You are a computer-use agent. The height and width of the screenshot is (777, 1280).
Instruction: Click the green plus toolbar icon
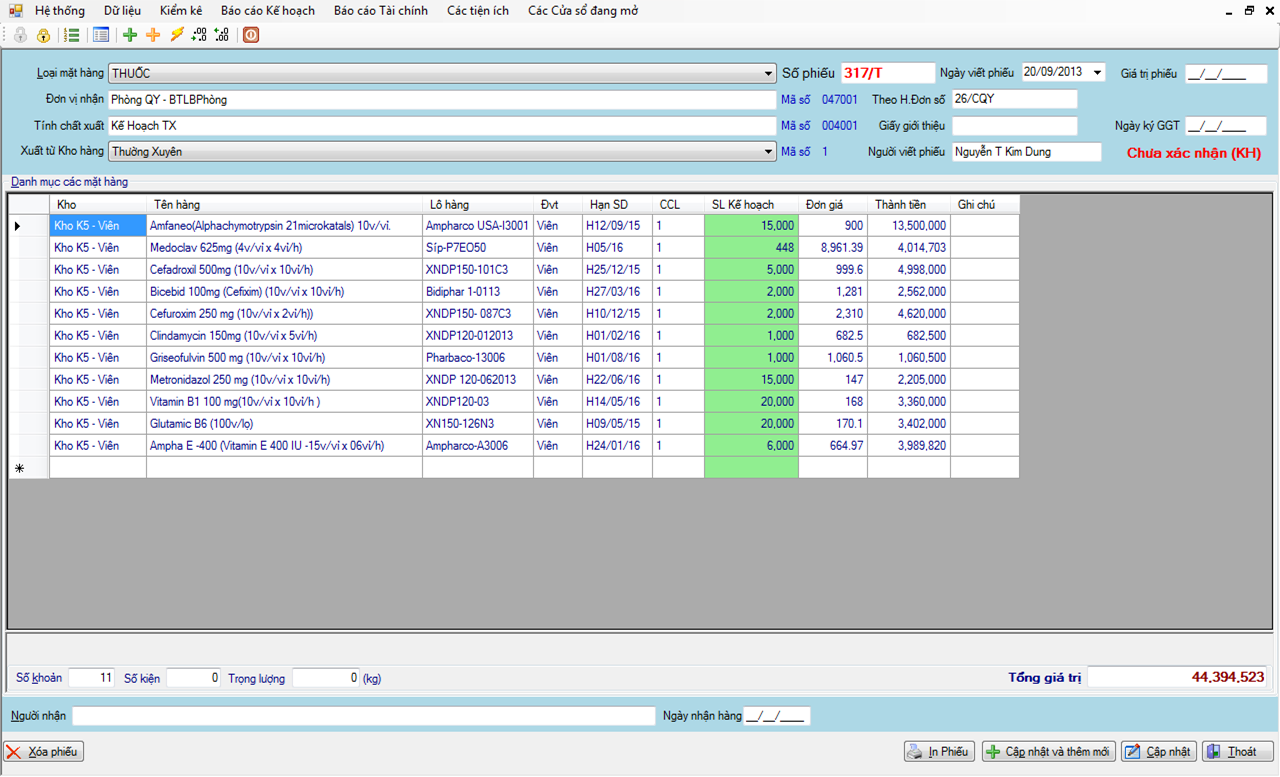point(130,35)
